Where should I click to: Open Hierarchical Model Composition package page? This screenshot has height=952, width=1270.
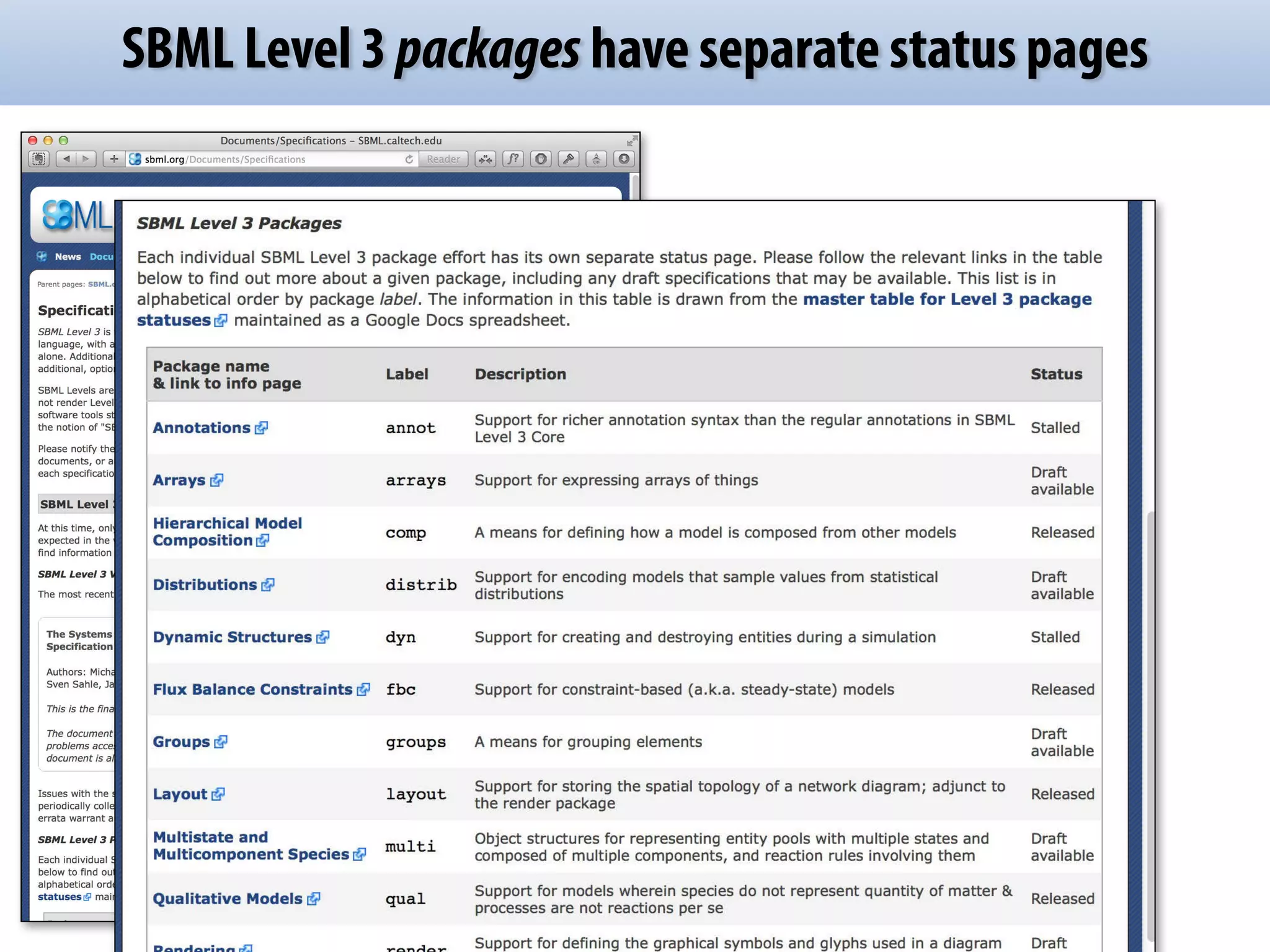pos(227,532)
